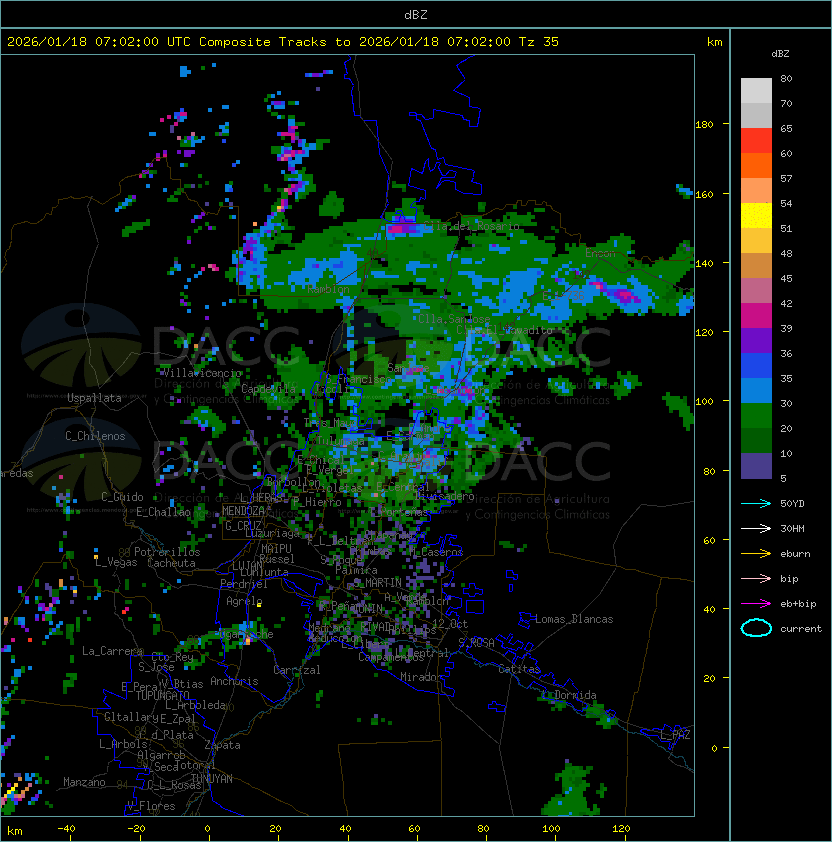Viewport: 832px width, 842px height.
Task: Click the 'Anchoris' place label
Action: tap(234, 681)
